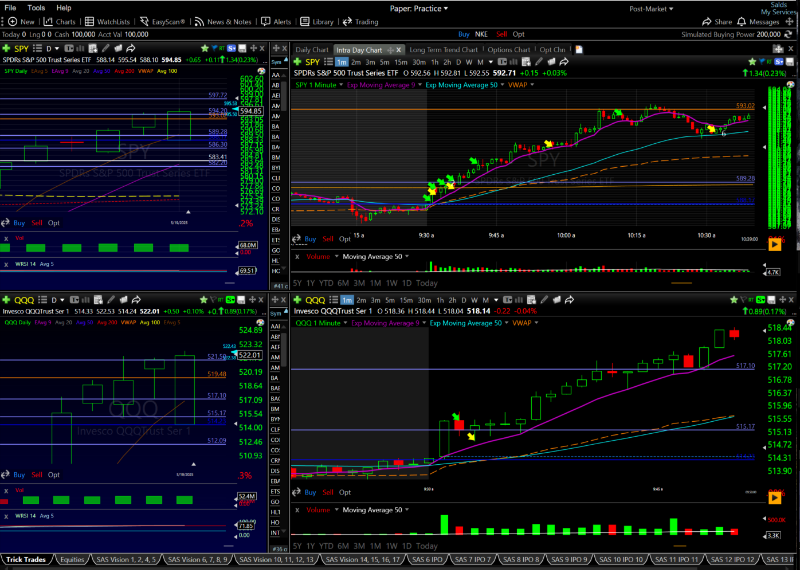Click Opt link in the top order bar
The height and width of the screenshot is (570, 800).
[518, 34]
